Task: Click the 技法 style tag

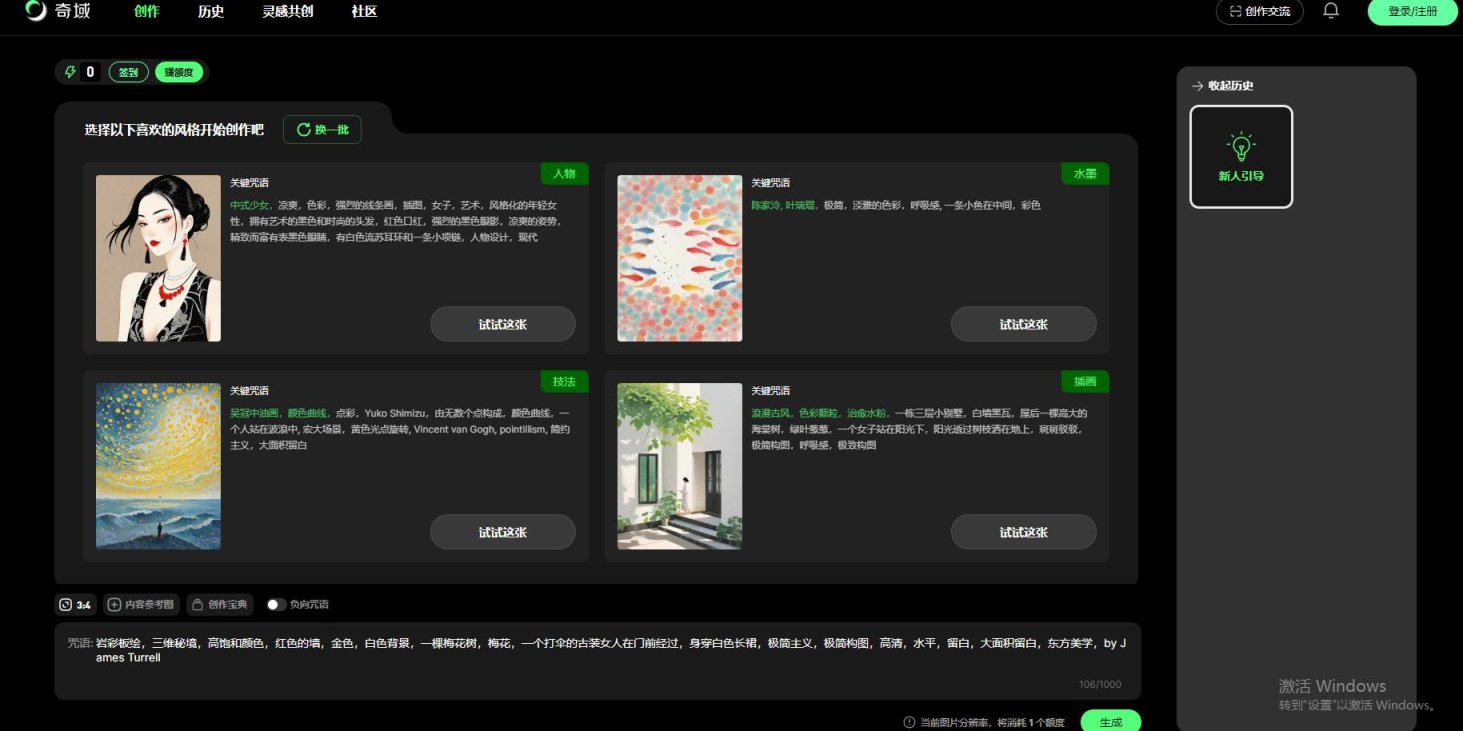Action: [565, 381]
